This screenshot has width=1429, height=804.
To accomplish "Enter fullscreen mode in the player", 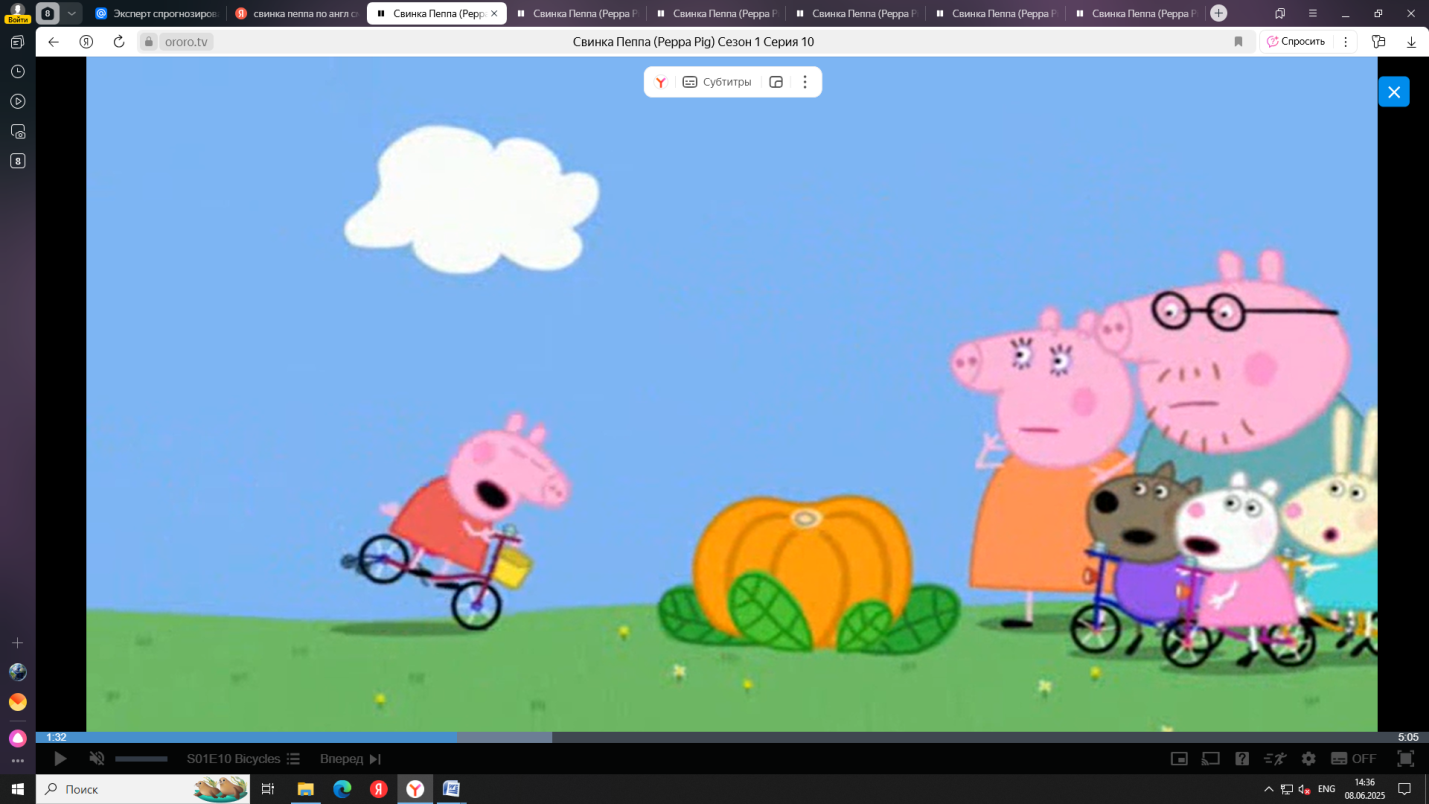I will 1405,759.
